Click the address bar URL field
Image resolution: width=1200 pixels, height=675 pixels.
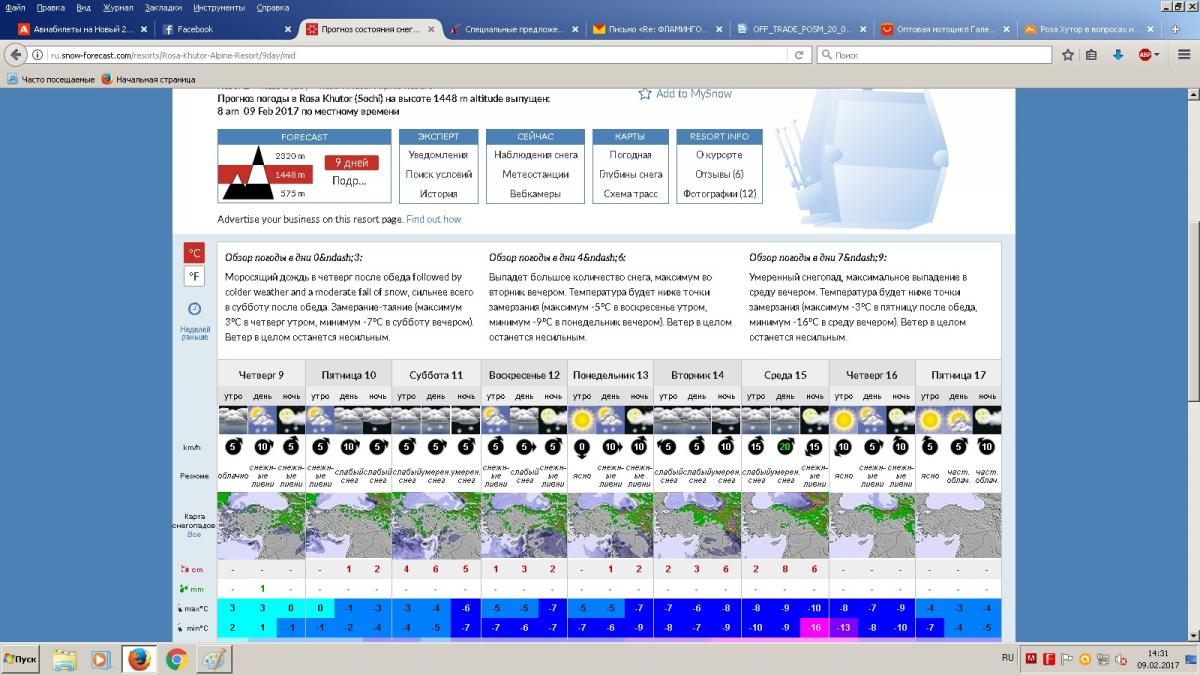420,55
